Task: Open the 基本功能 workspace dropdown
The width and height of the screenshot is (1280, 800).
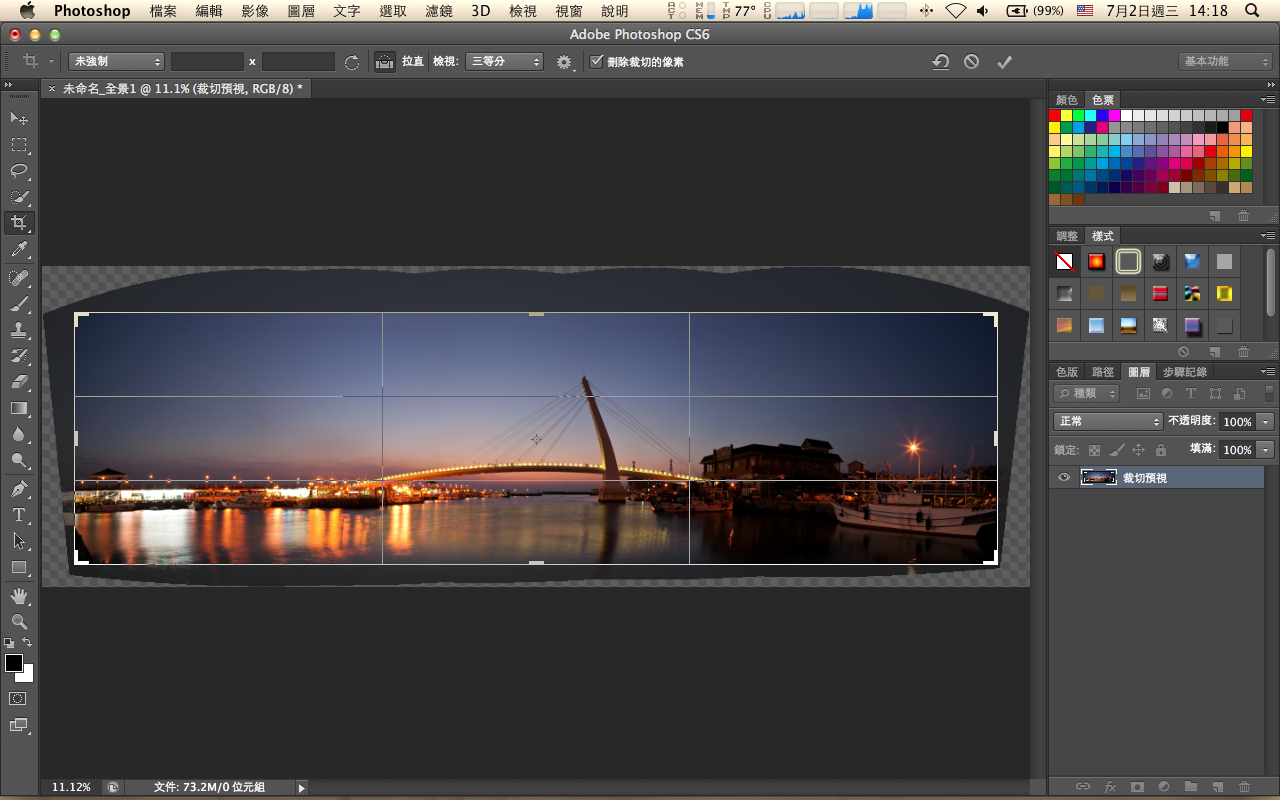Action: point(1225,62)
